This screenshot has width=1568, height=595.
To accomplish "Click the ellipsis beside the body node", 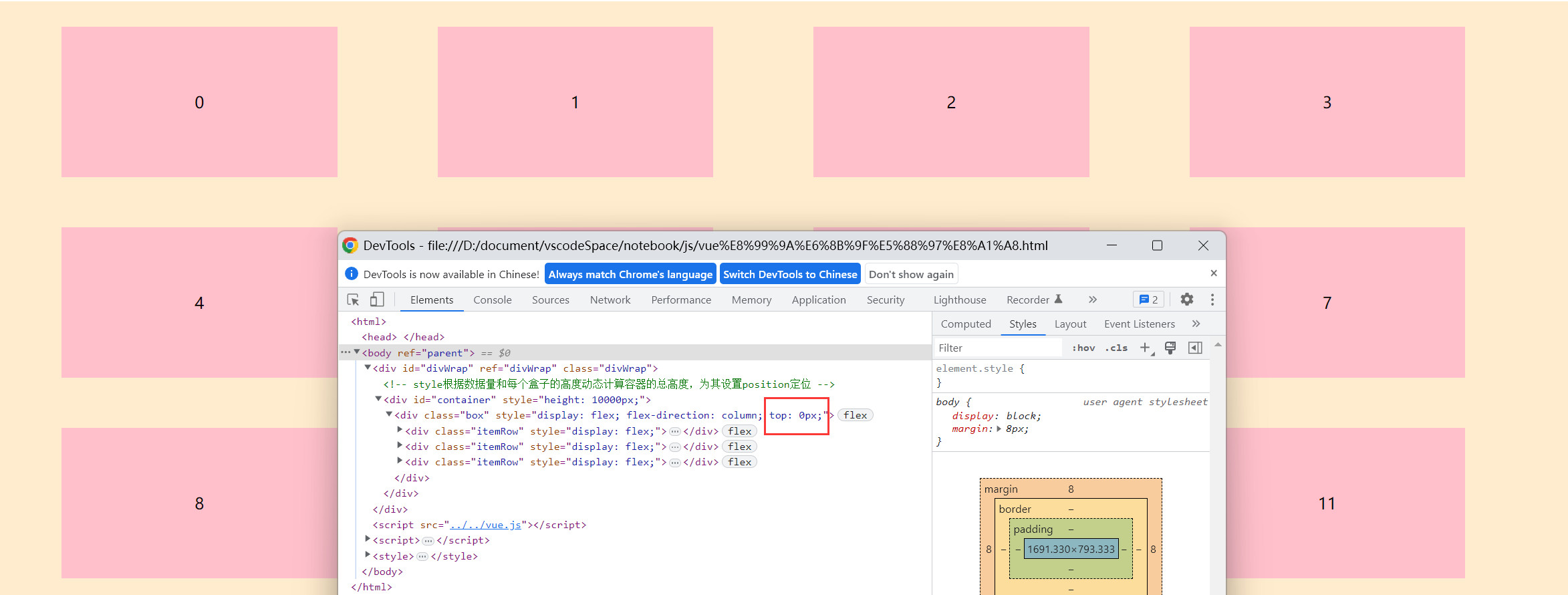I will (x=346, y=352).
